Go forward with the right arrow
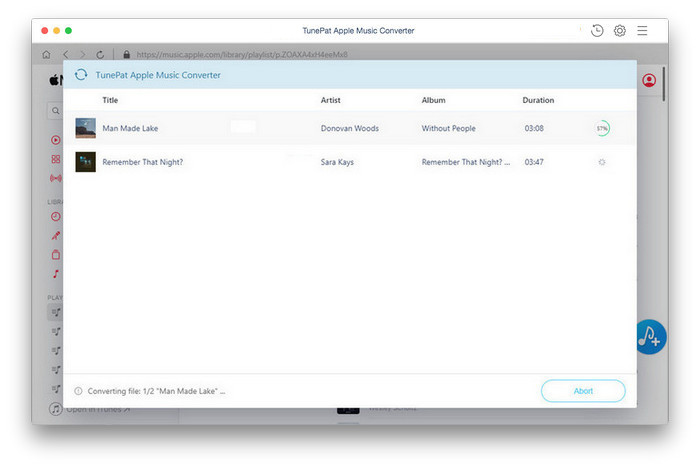 (82, 54)
